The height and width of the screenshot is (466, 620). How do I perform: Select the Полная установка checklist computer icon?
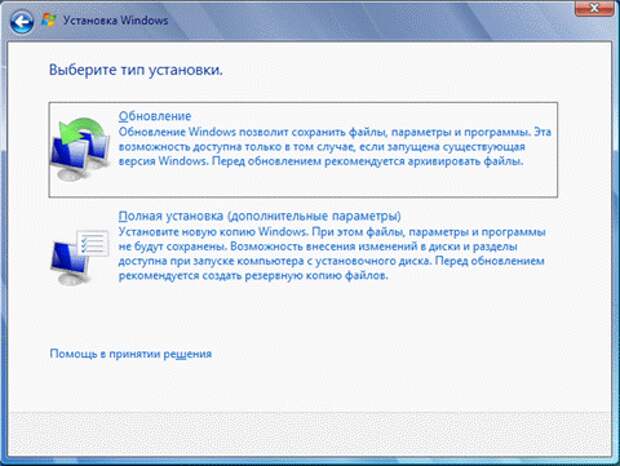click(x=80, y=257)
